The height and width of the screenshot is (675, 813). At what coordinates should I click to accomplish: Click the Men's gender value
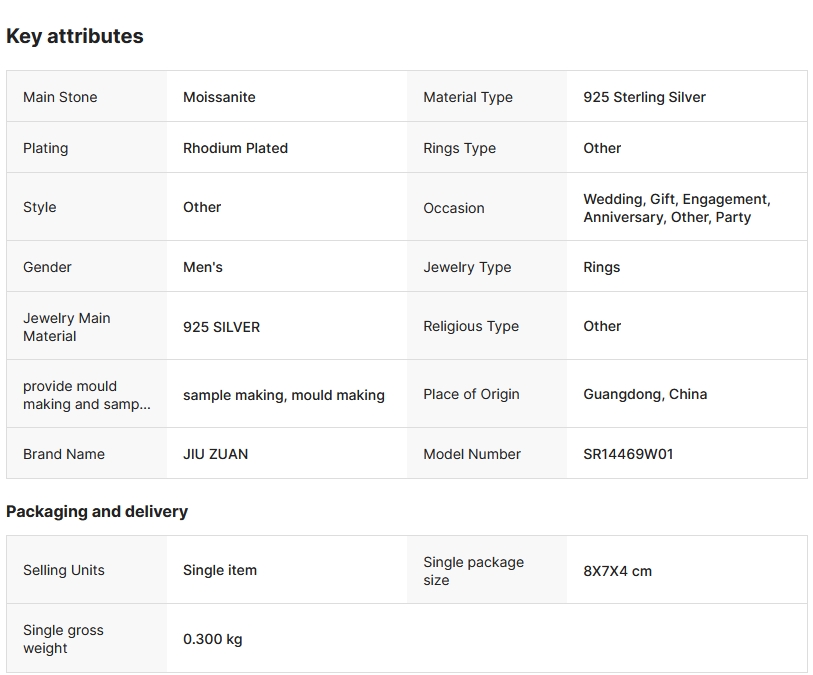(203, 267)
